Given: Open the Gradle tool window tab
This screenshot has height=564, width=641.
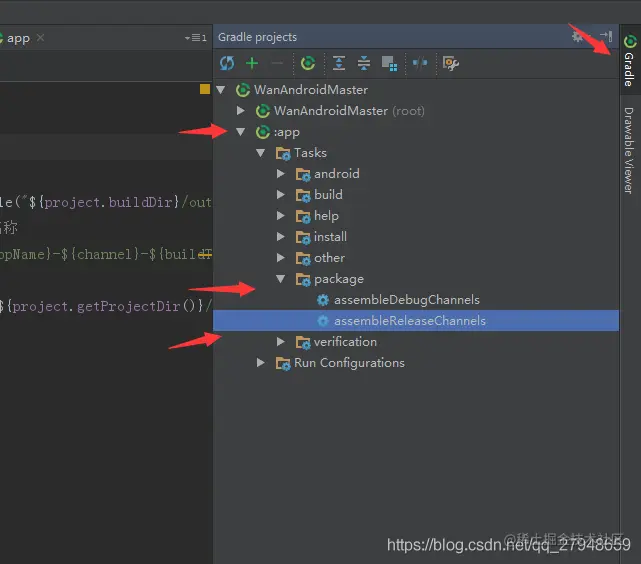Looking at the screenshot, I should click(630, 60).
